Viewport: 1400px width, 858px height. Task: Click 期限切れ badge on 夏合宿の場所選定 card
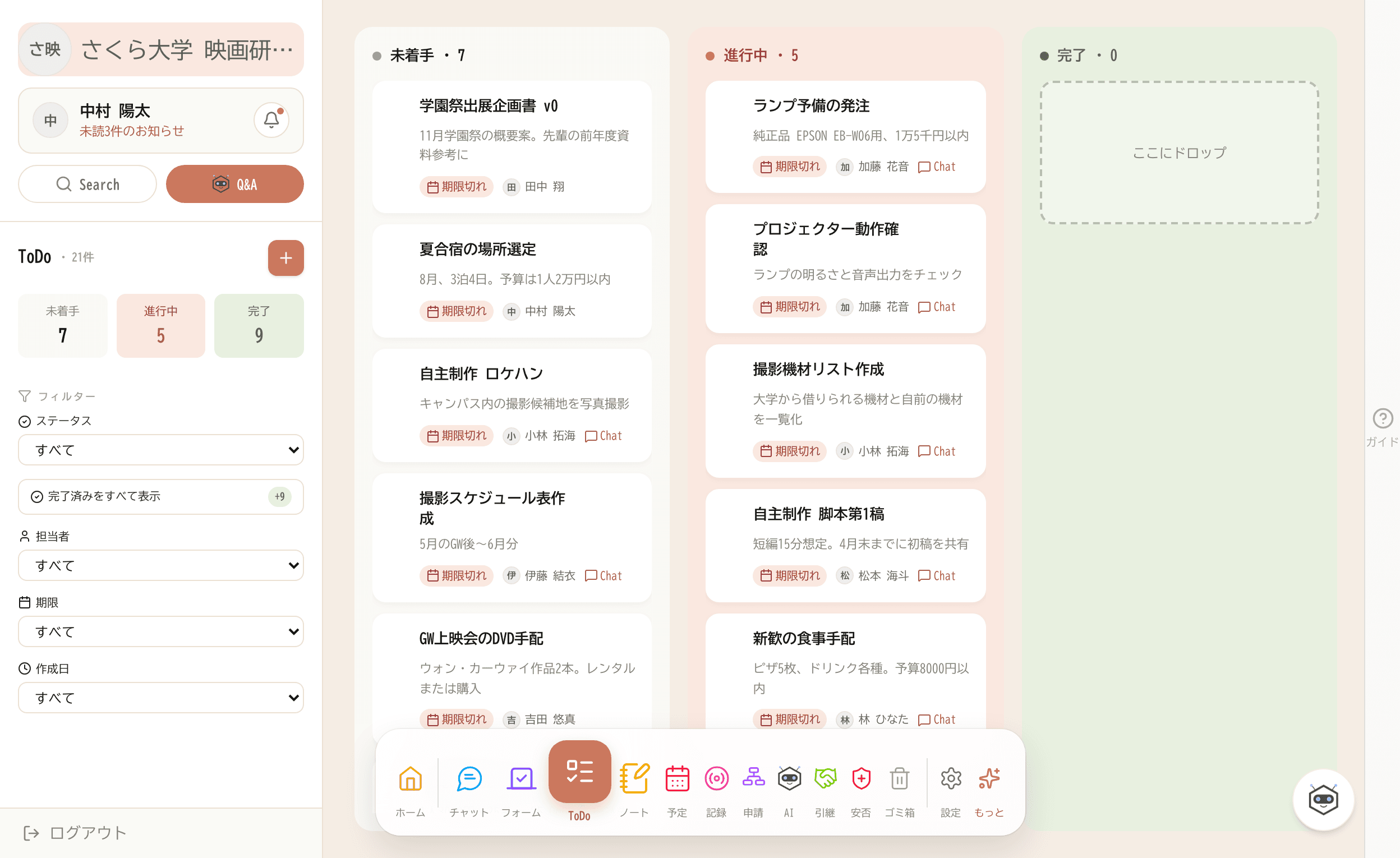click(x=457, y=311)
